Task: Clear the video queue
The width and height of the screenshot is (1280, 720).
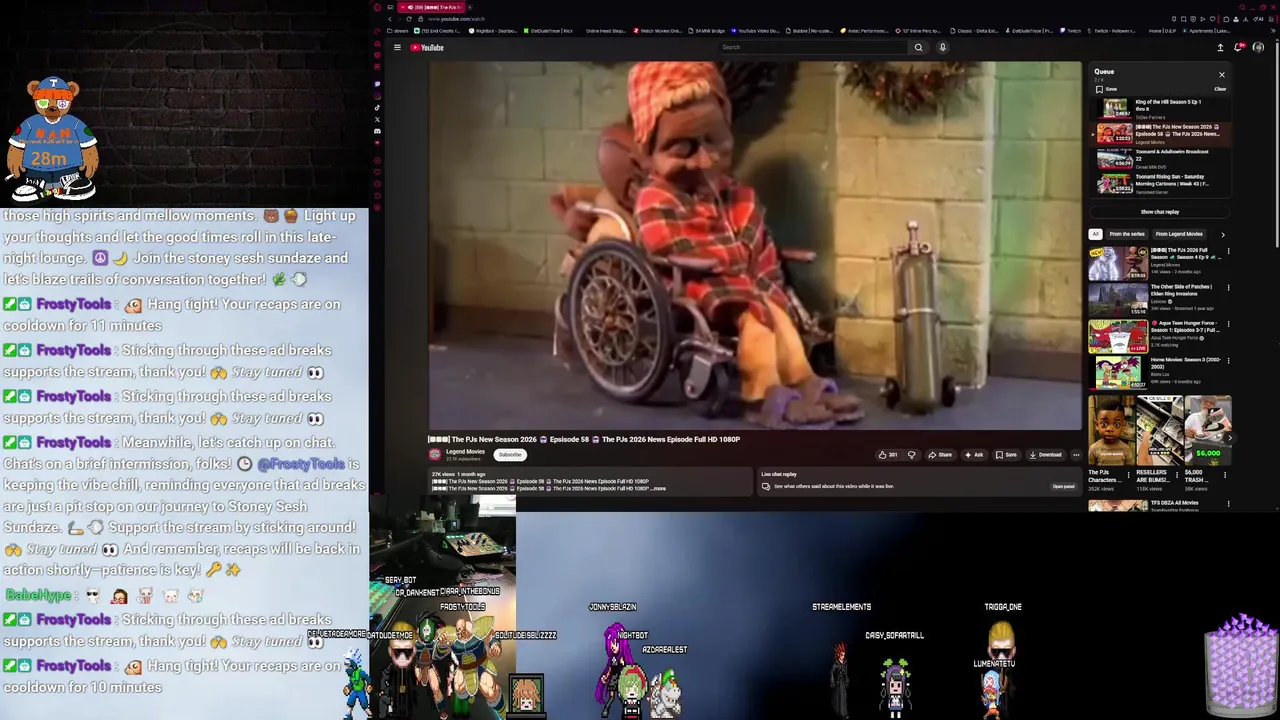Action: [1220, 89]
